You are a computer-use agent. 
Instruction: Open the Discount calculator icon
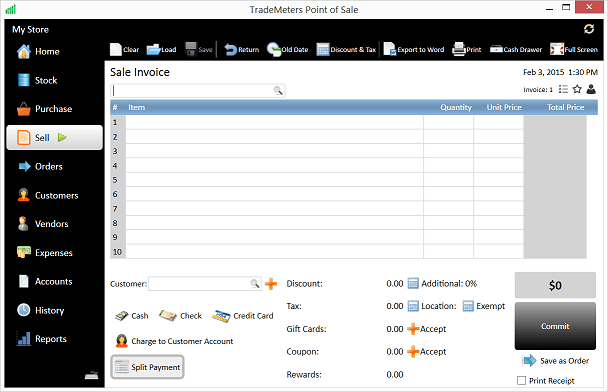[x=413, y=284]
